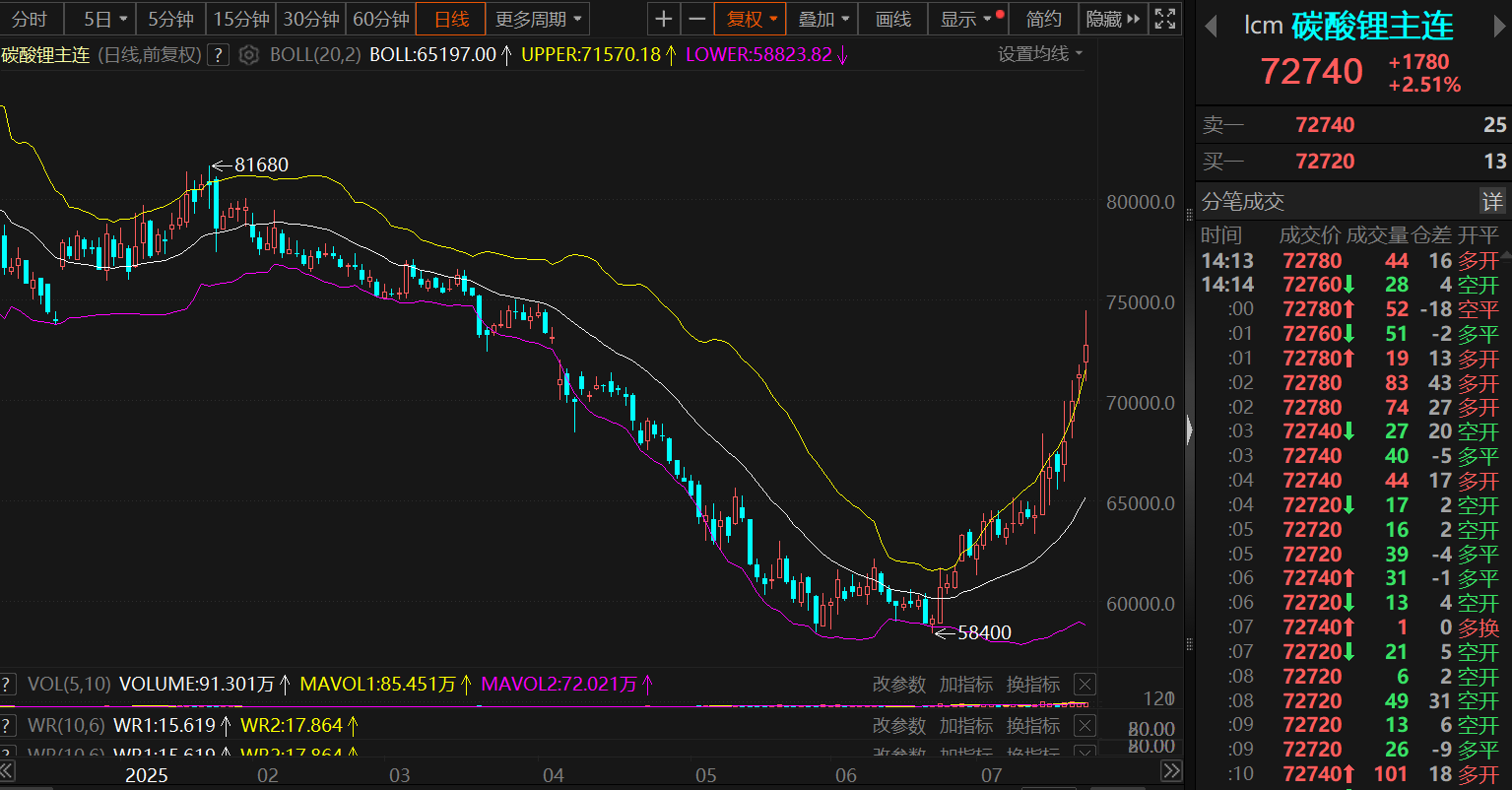Viewport: 1512px width, 790px height.
Task: Zoom in chart with plus button
Action: tap(664, 19)
